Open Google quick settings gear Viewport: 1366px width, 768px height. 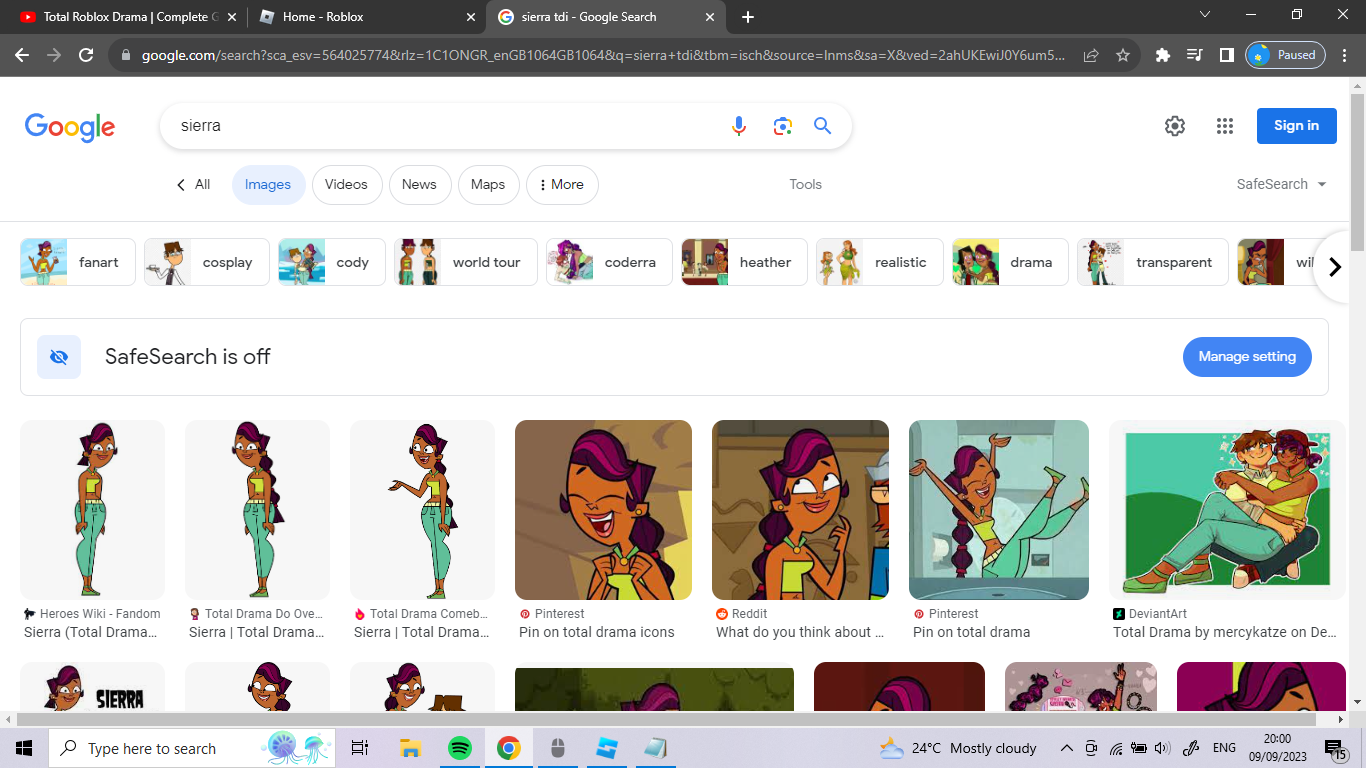1175,126
